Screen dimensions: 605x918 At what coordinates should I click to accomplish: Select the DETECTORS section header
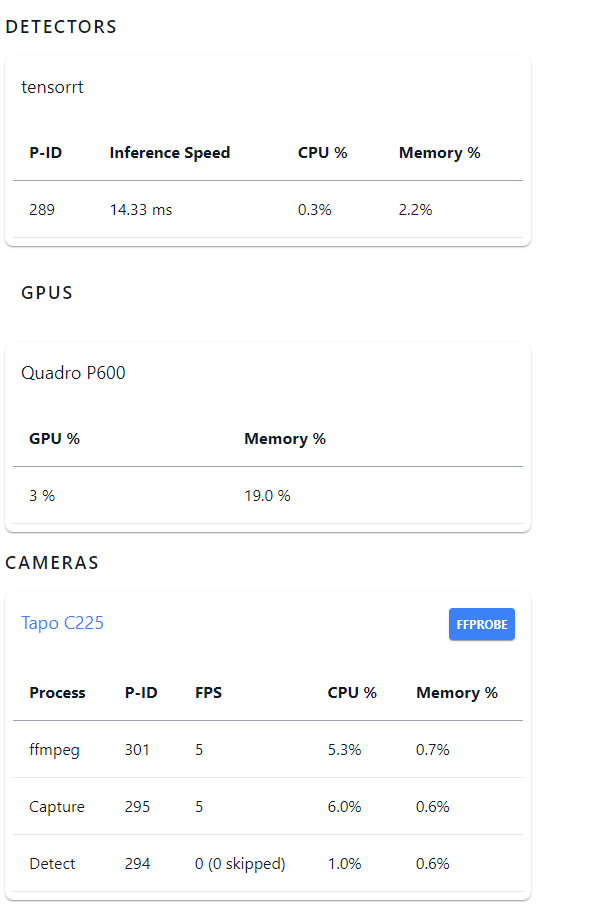[x=60, y=26]
